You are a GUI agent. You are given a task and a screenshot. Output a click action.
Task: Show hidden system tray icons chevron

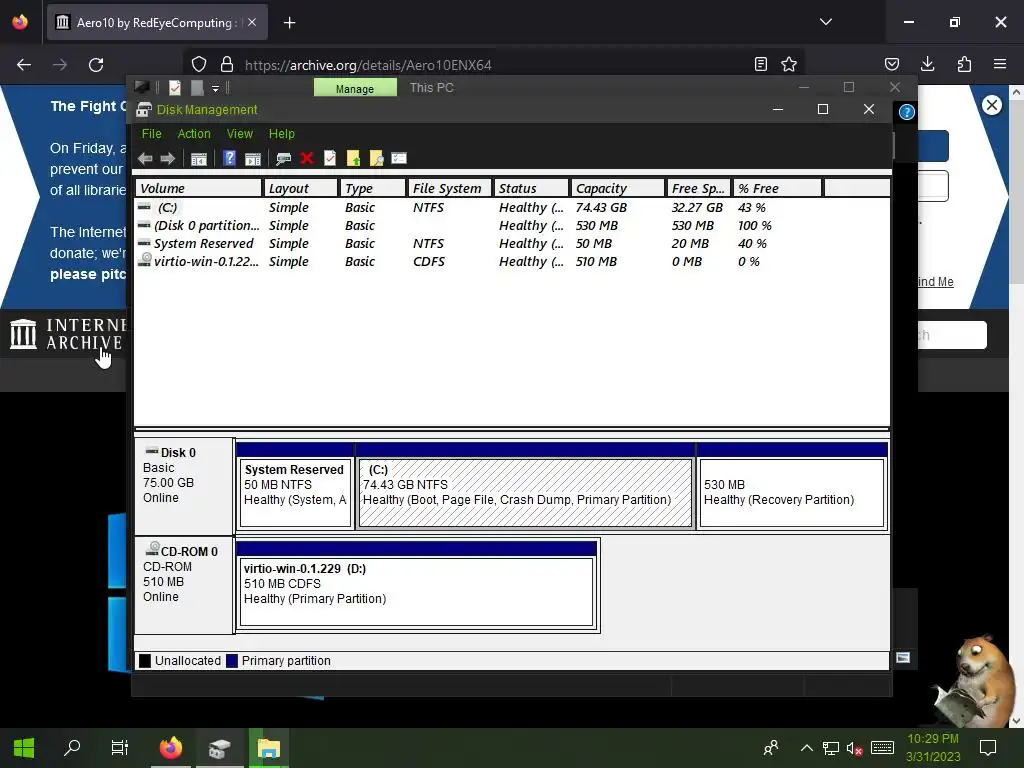click(807, 748)
